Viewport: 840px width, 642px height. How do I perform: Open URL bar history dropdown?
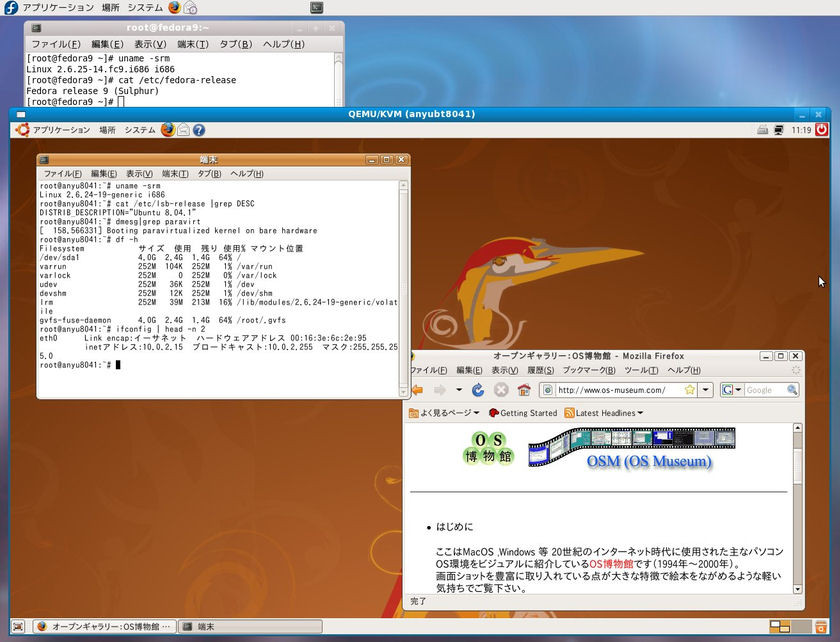706,390
